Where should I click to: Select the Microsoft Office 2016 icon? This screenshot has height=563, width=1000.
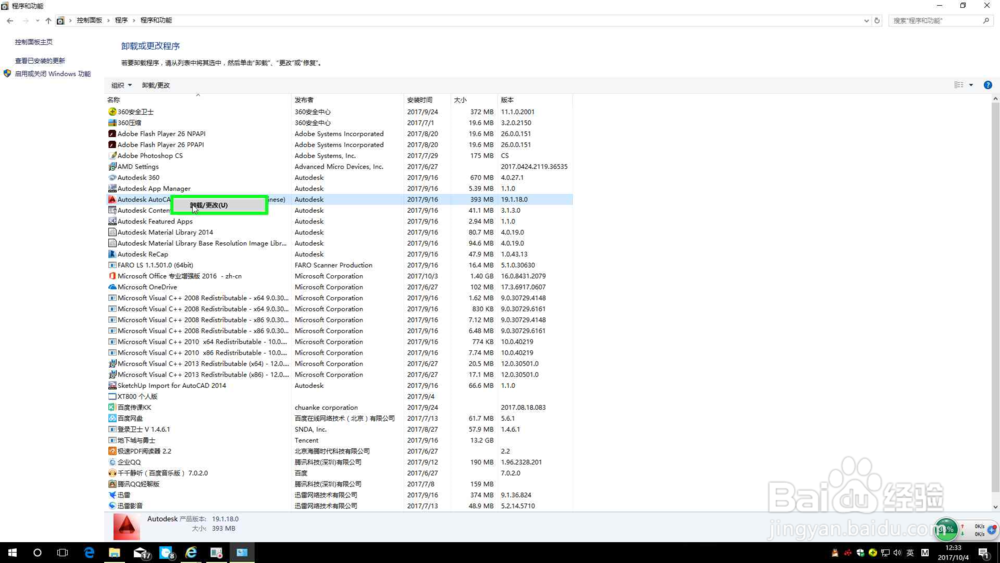coord(112,276)
